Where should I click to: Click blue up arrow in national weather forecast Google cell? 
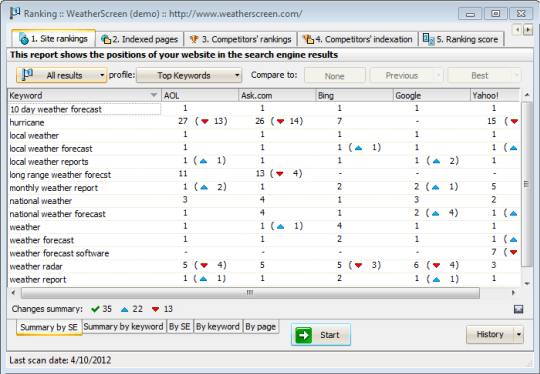tap(435, 214)
